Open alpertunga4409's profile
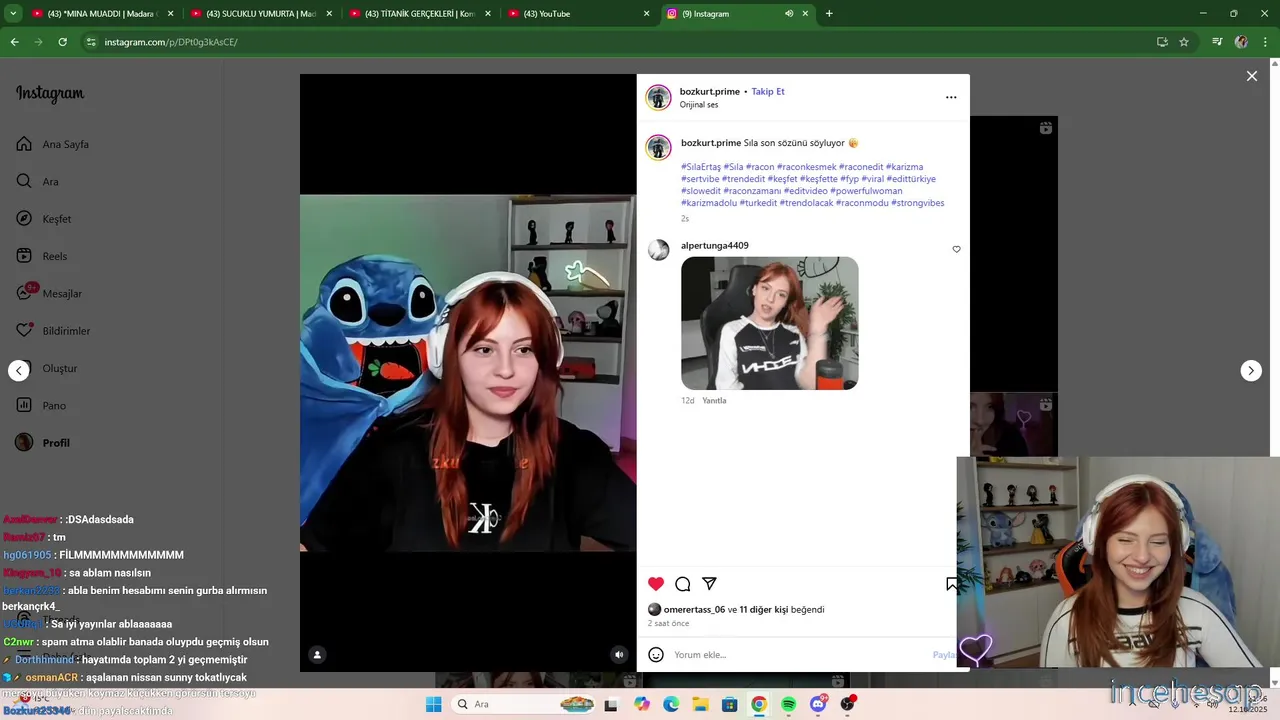Viewport: 1280px width, 720px height. [715, 245]
